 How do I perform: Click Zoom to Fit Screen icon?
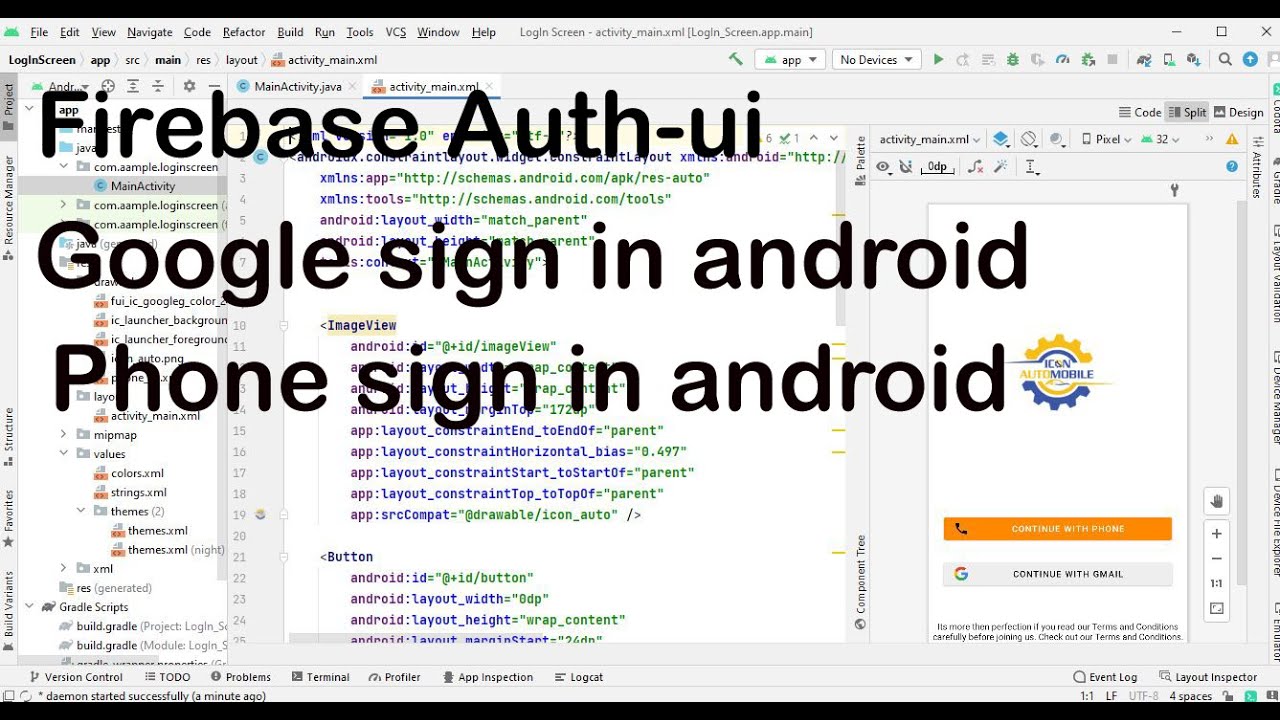point(1217,608)
